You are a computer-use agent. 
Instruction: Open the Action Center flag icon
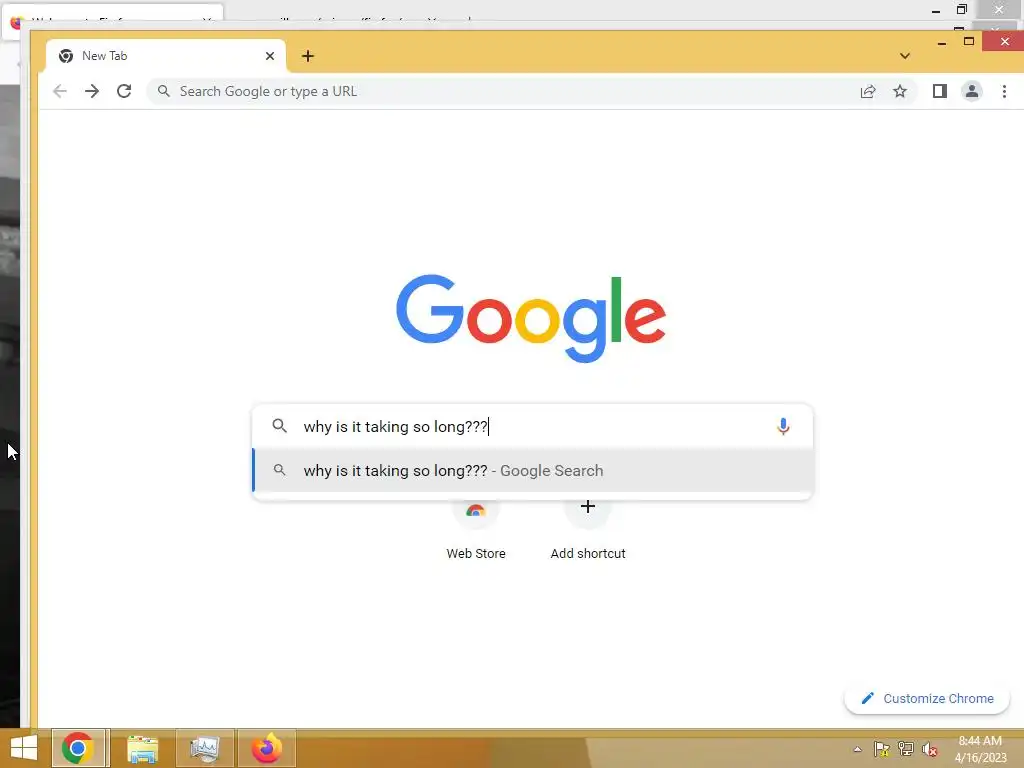[x=882, y=749]
